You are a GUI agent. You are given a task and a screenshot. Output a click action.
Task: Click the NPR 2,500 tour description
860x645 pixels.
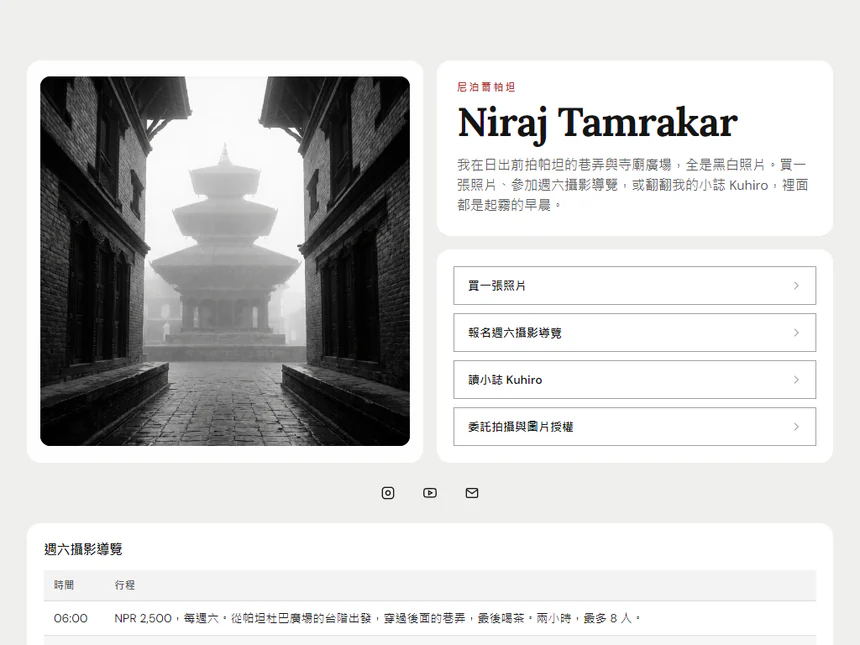pyautogui.click(x=377, y=619)
